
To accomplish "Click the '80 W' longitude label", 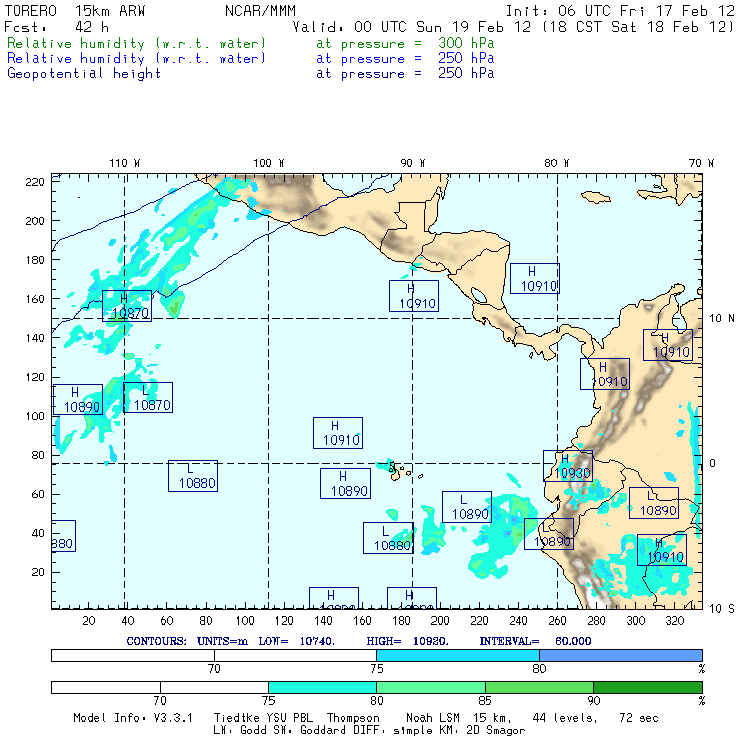I will click(556, 163).
